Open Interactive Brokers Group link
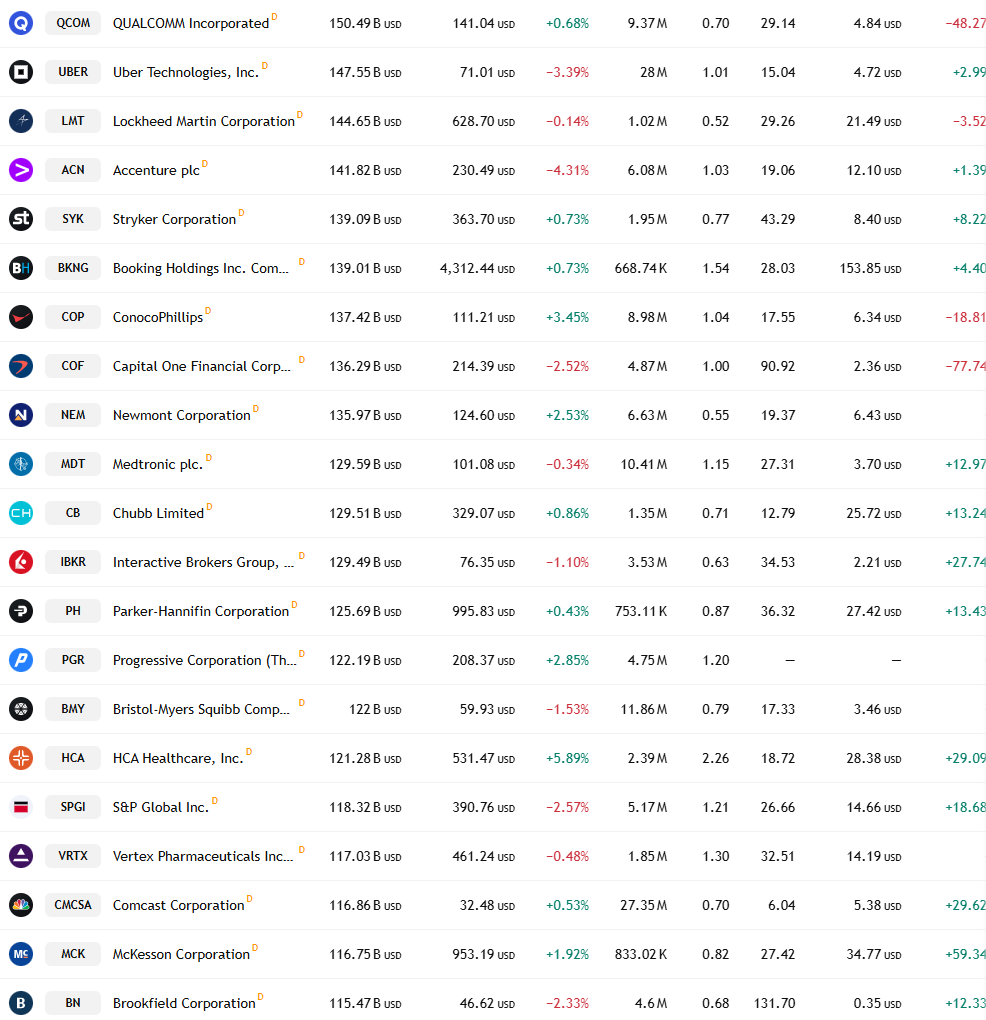This screenshot has width=986, height=1020. click(203, 563)
